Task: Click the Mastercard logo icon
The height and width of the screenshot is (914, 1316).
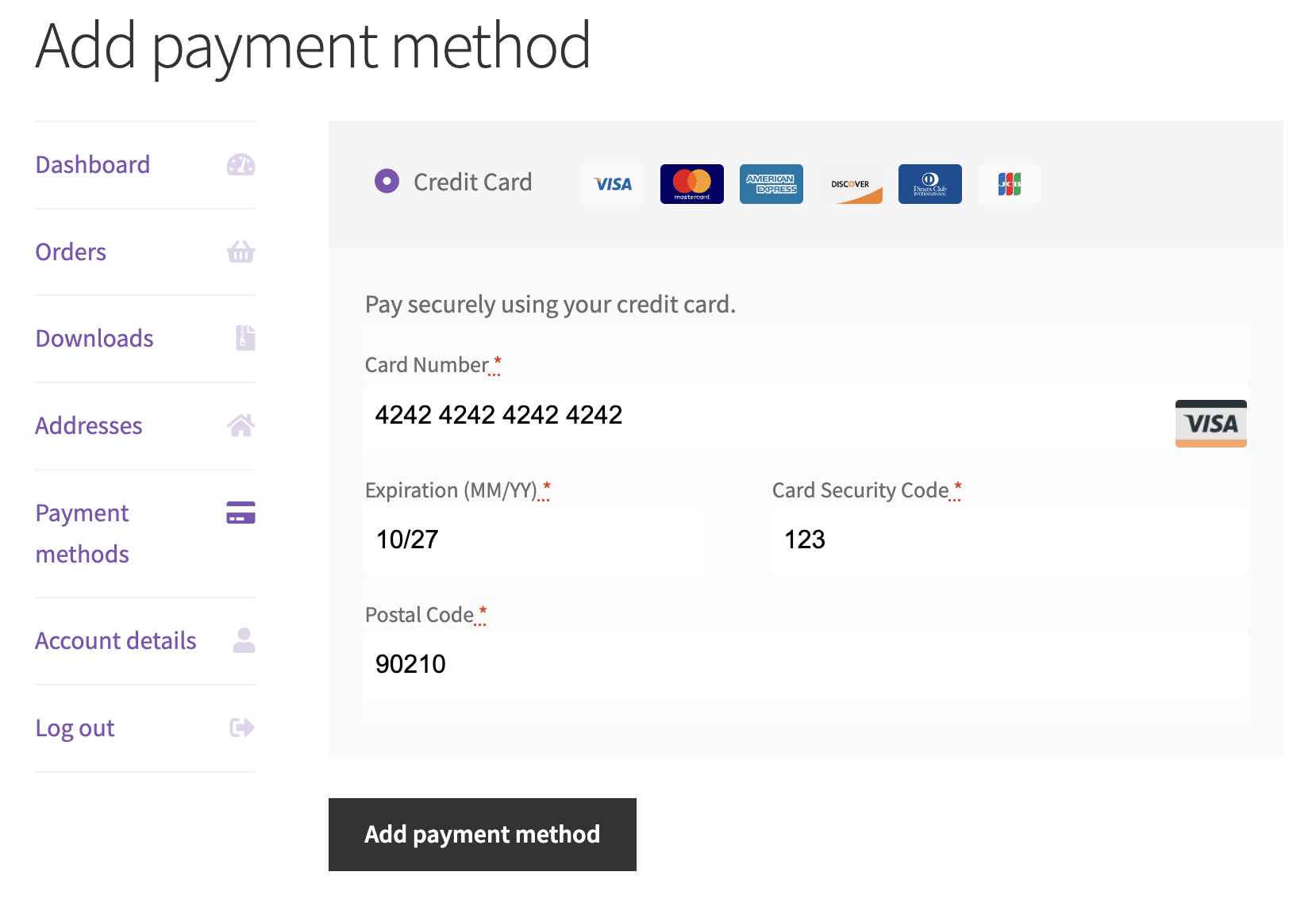Action: coord(691,183)
